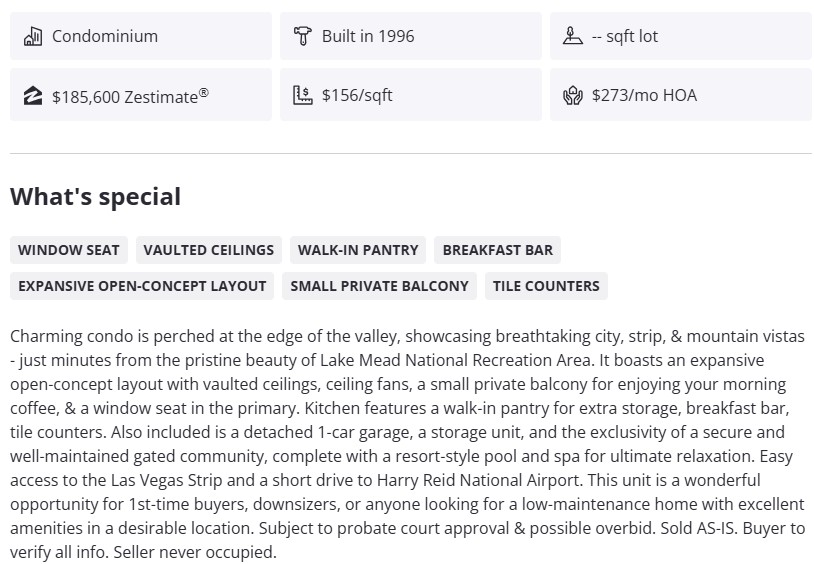Screen dimensions: 814x564
Task: Click the Condominium label text
Action: (x=105, y=37)
